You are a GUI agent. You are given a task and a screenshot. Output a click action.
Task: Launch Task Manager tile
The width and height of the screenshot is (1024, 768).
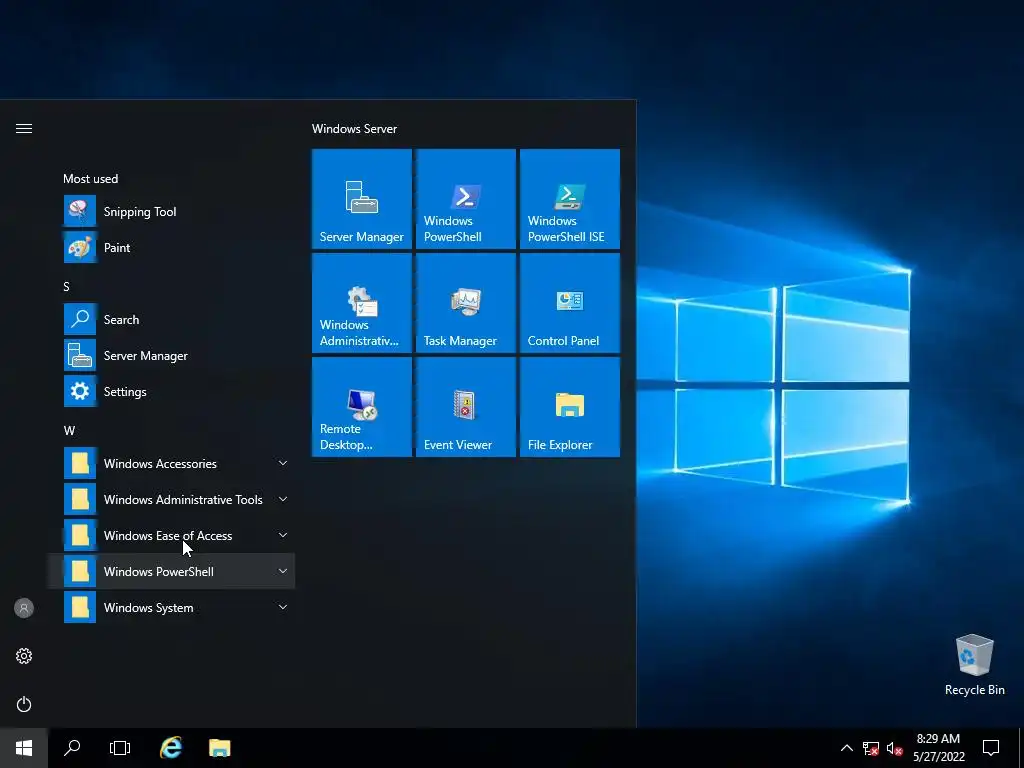point(466,302)
